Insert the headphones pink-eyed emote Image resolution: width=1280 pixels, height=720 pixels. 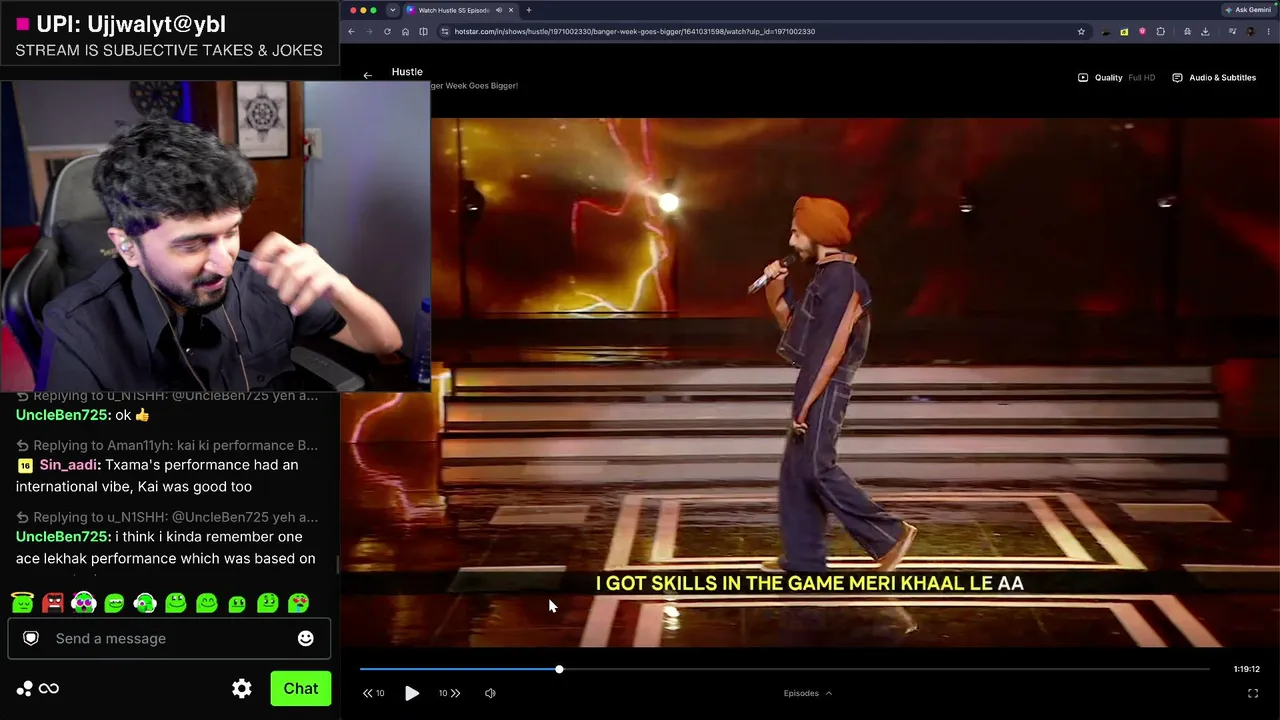coord(84,603)
